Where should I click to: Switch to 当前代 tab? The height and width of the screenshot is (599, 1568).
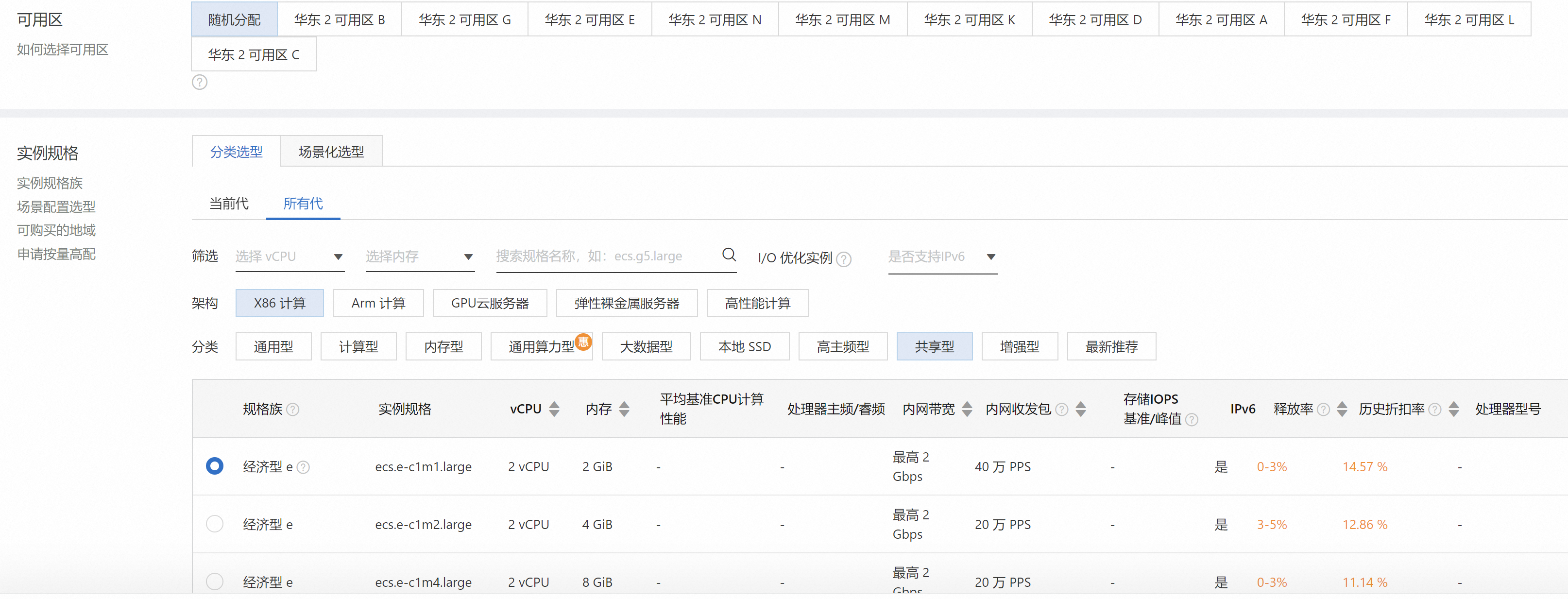click(229, 204)
